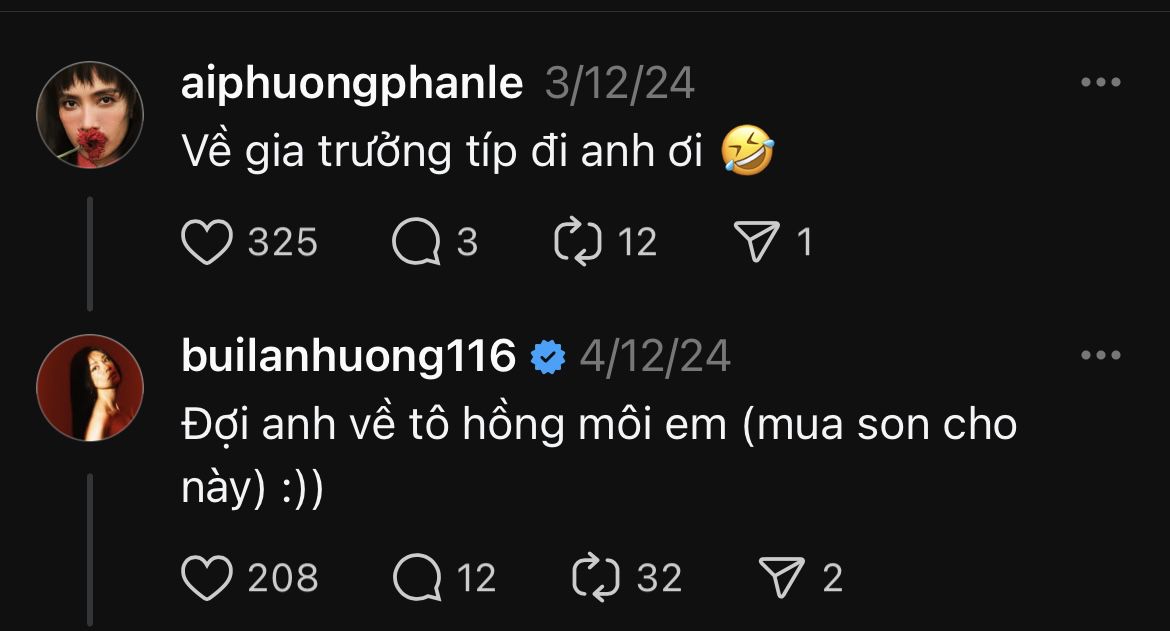Click the 3/12/24 timestamp
Viewport: 1170px width, 631px height.
620,84
